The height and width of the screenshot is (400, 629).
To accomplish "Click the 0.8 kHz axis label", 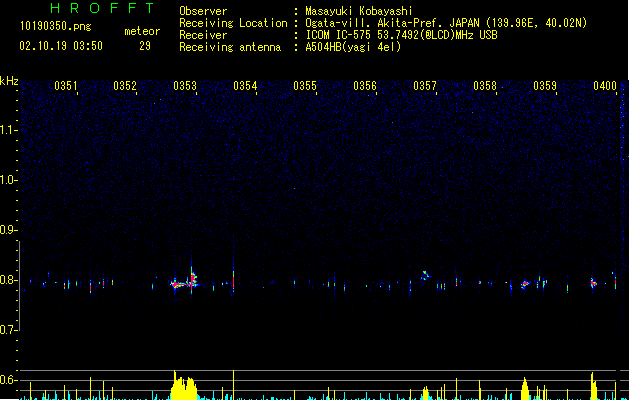I will tap(8, 280).
